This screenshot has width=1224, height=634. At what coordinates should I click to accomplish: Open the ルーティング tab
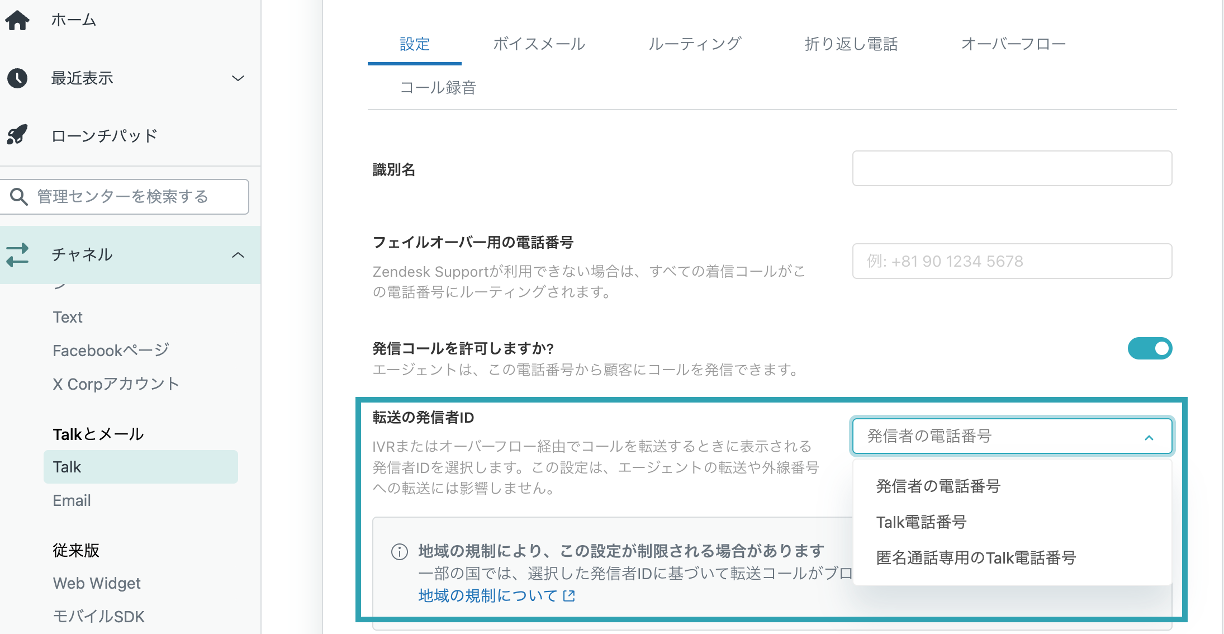[x=695, y=44]
